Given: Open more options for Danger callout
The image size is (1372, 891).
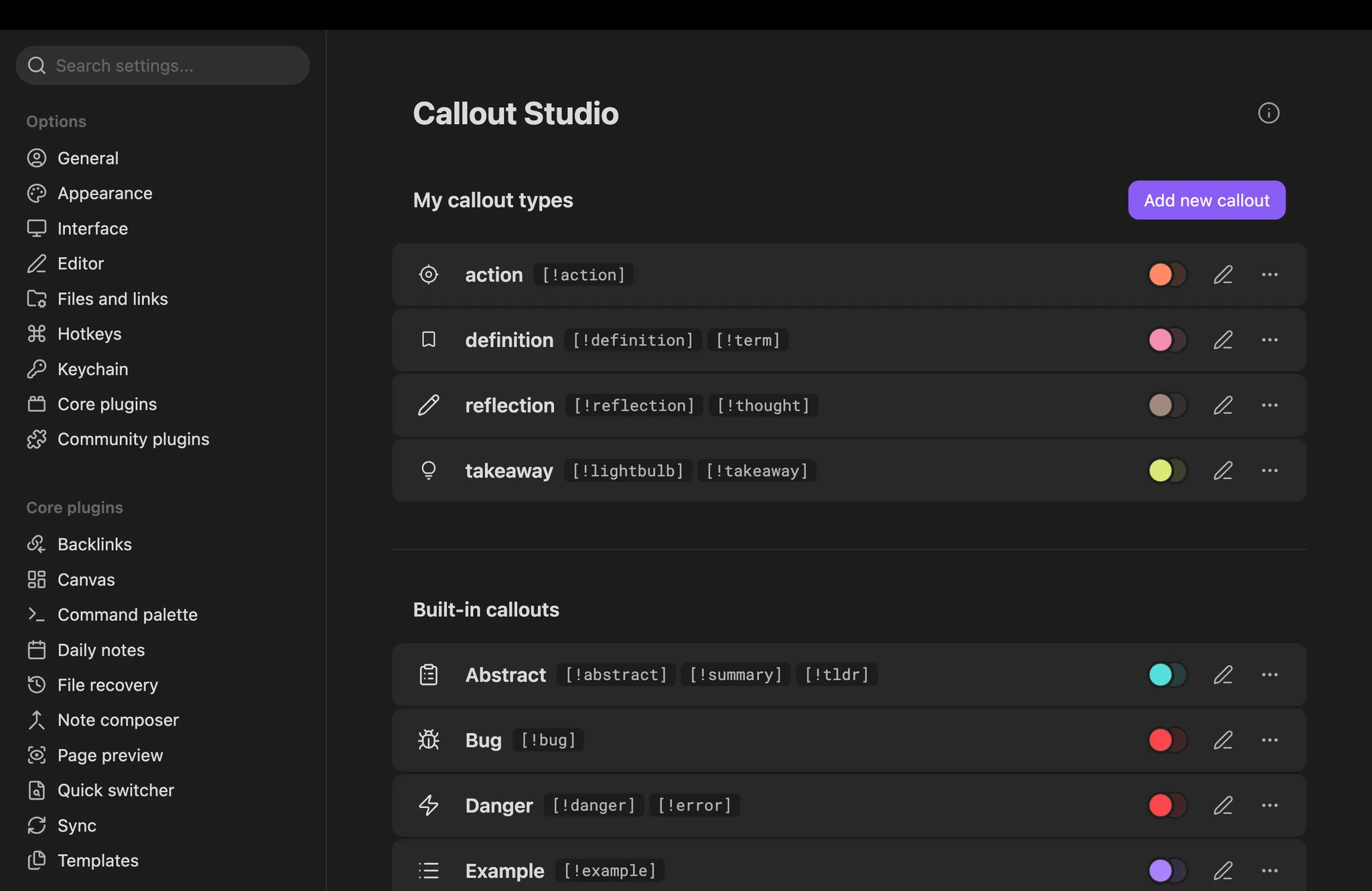Looking at the screenshot, I should point(1270,805).
